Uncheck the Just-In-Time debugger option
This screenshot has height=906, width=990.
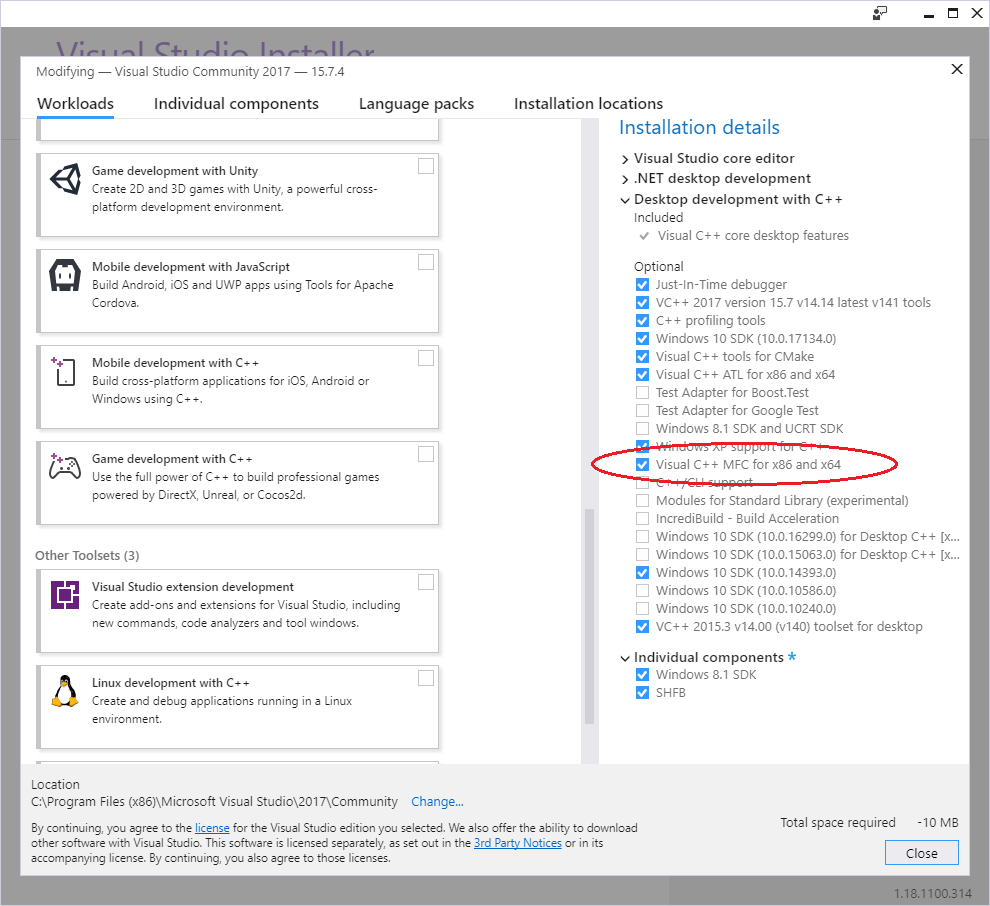(x=642, y=285)
